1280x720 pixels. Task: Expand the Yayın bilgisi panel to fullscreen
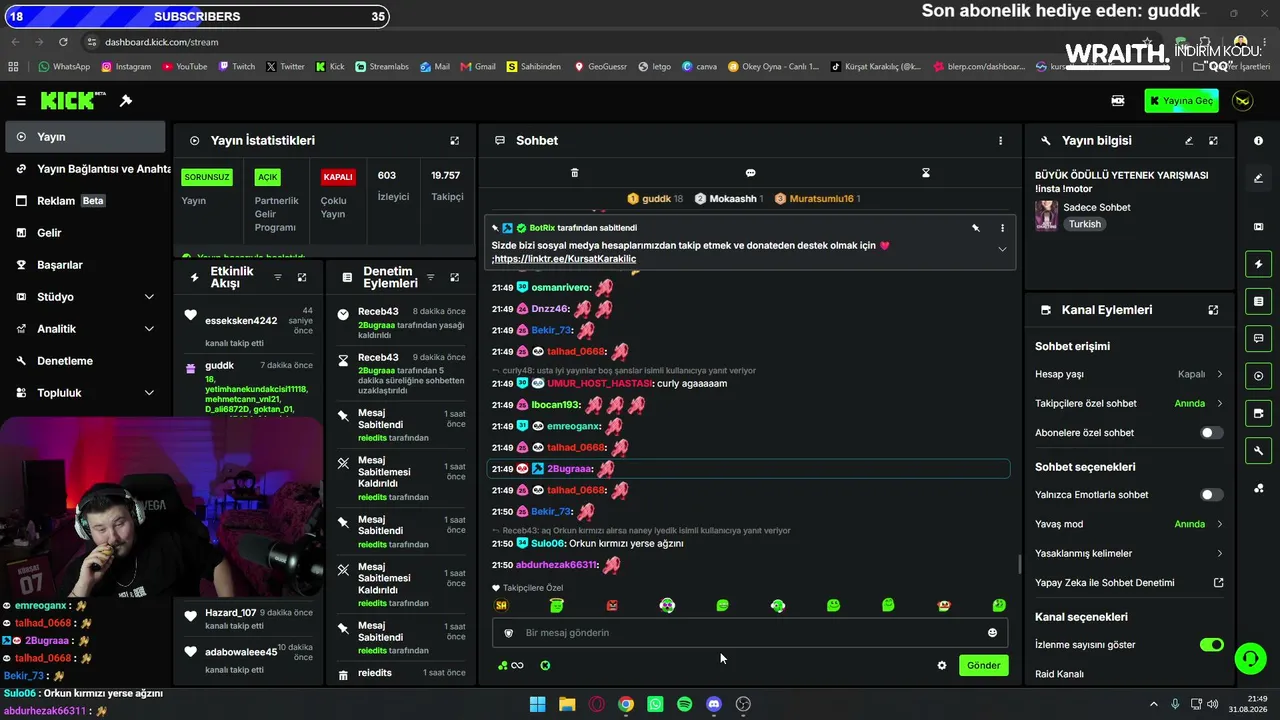coord(1213,141)
